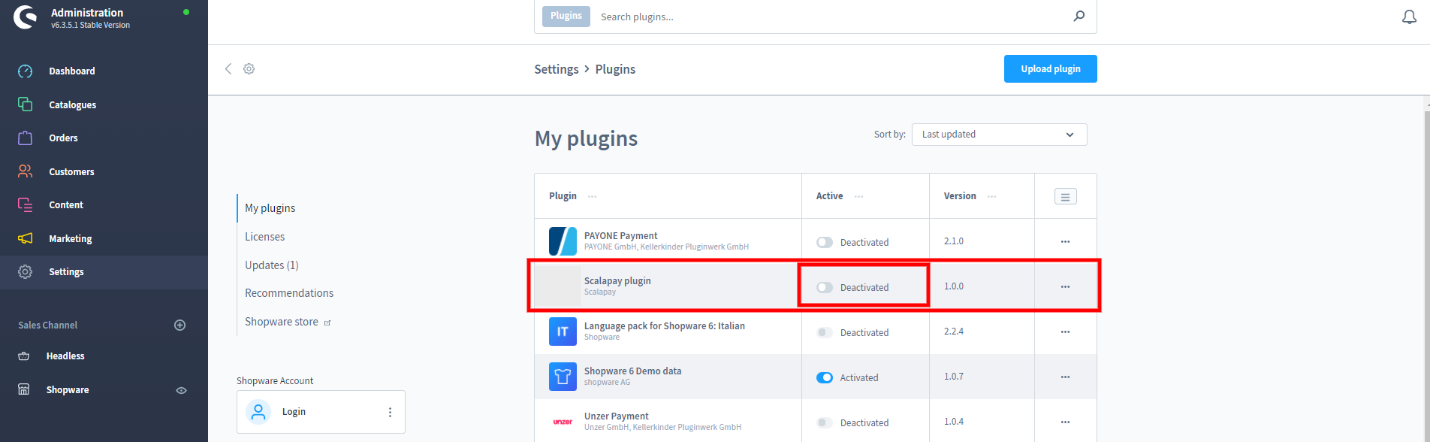Open the Active column header options
Screen dimensions: 1430x442
[x=859, y=196]
